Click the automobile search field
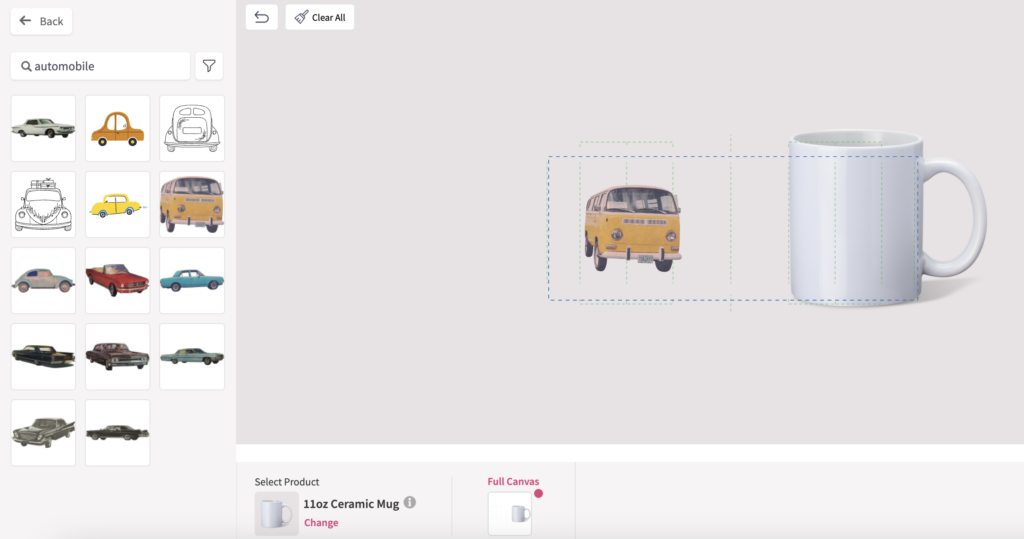This screenshot has width=1024, height=539. [x=101, y=66]
